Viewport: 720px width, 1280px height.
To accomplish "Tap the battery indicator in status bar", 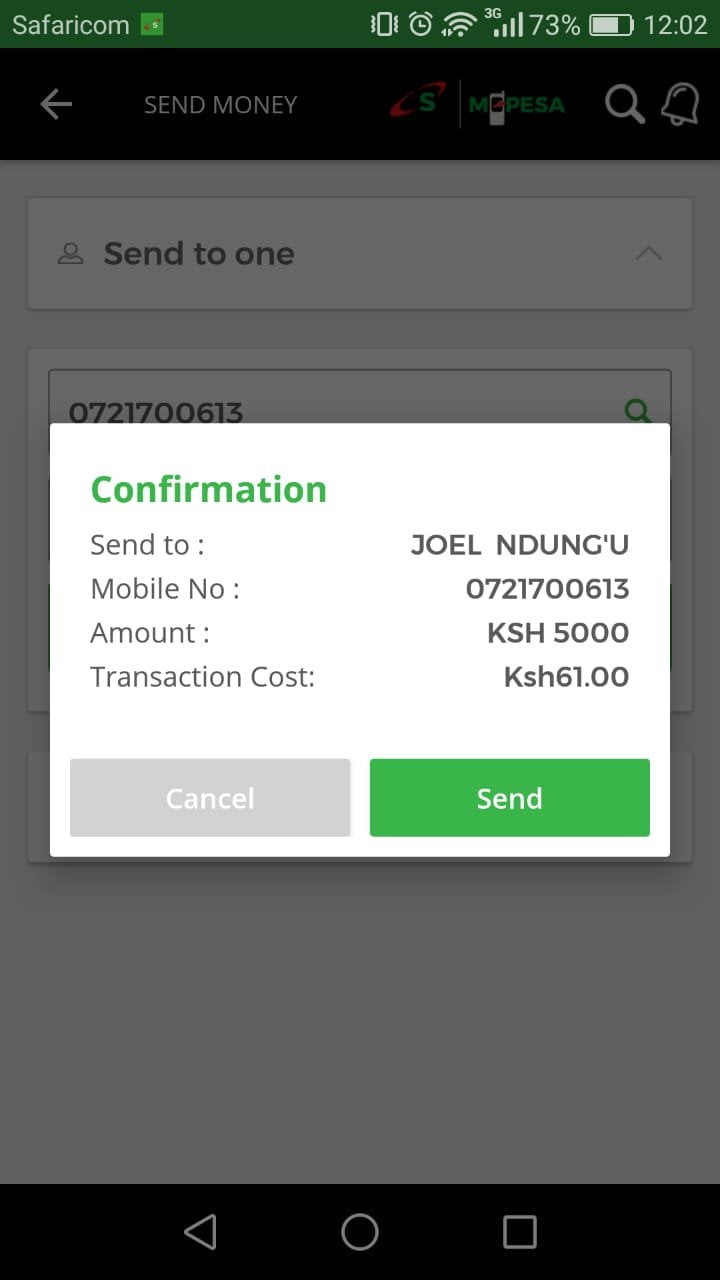I will pos(611,24).
